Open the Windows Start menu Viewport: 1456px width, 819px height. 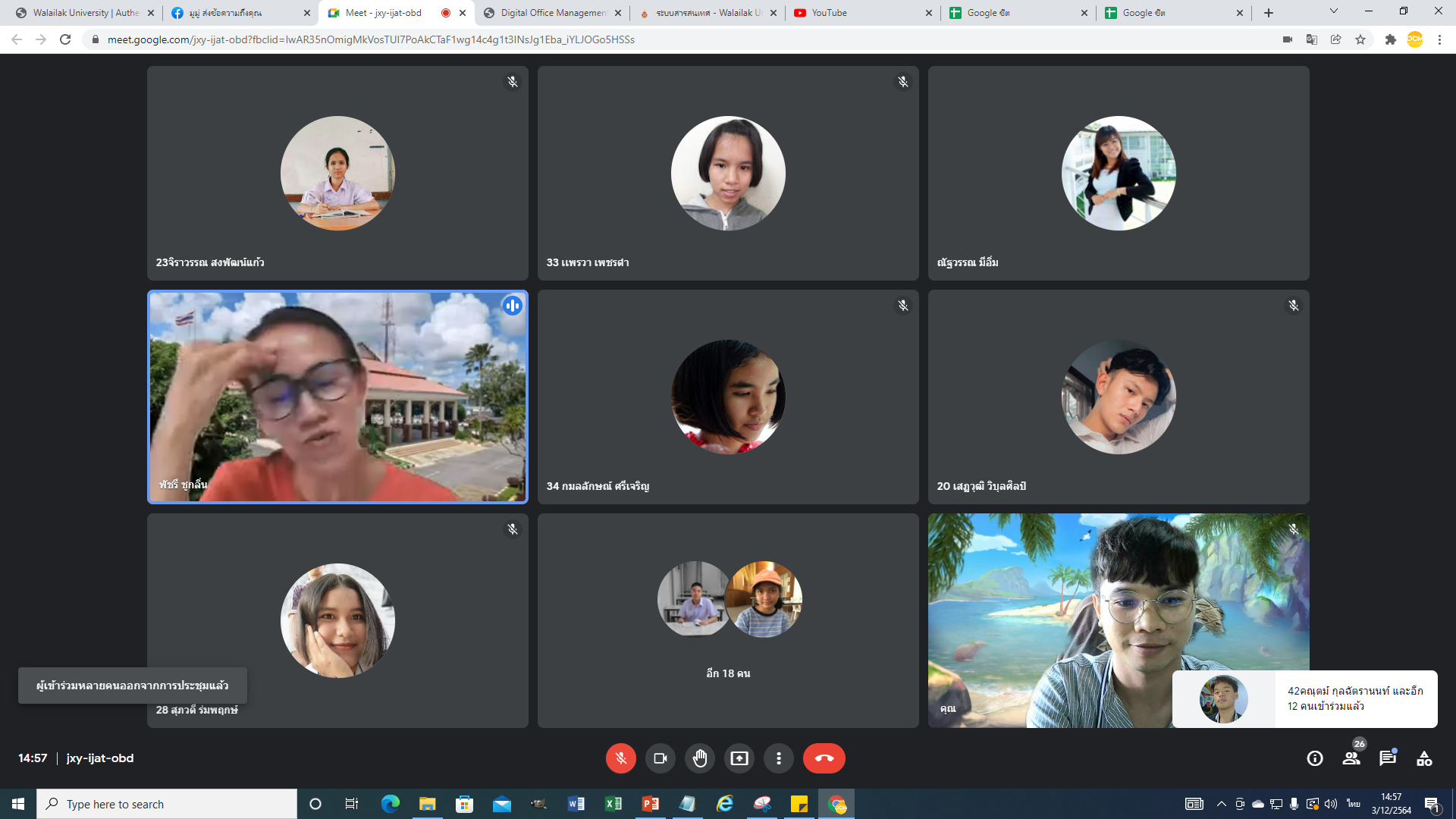[x=18, y=804]
